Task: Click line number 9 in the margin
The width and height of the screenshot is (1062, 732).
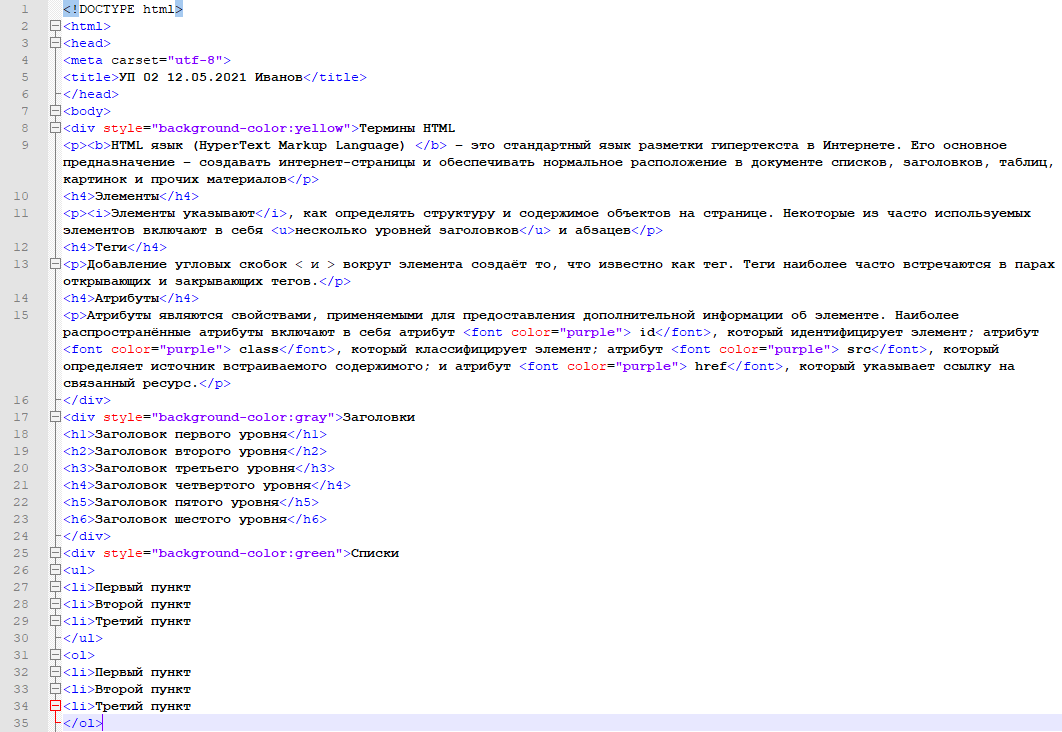Action: 25,145
